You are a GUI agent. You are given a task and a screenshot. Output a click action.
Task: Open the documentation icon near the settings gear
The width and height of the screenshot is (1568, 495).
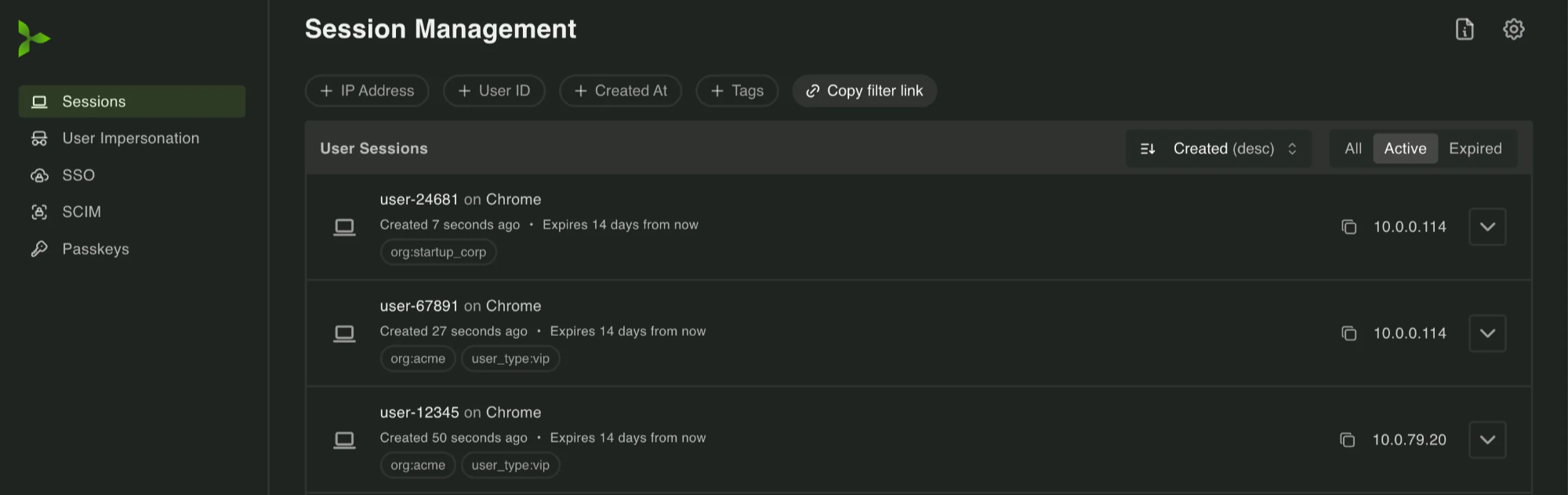(x=1465, y=29)
